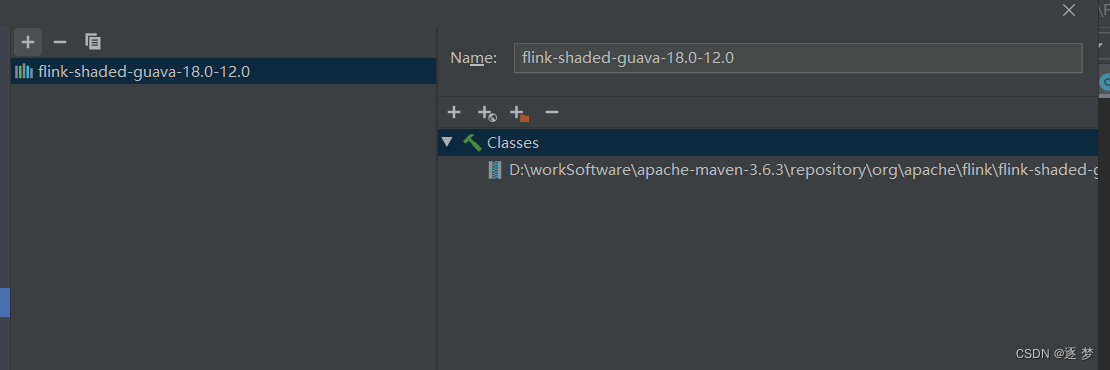Close the dialog with the X button
This screenshot has width=1110, height=370.
coord(1069,10)
